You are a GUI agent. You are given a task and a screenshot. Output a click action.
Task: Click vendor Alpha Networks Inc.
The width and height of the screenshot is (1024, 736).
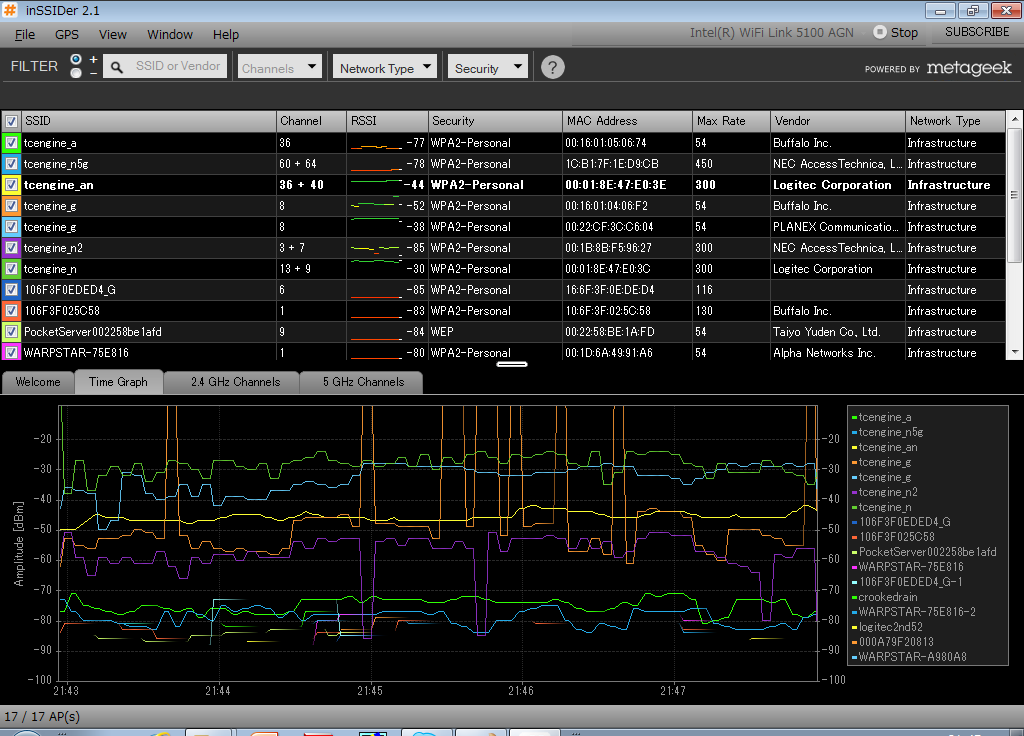tap(824, 353)
